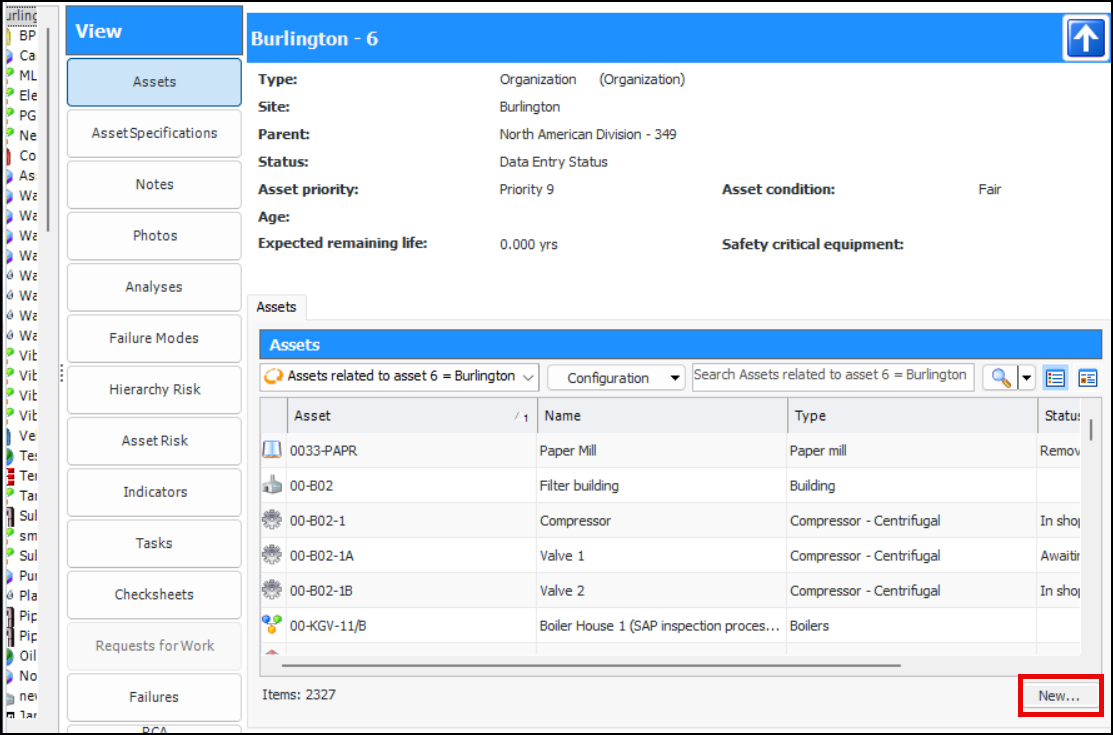The image size is (1113, 735).
Task: Open Failure Modes in View panel
Action: (154, 338)
